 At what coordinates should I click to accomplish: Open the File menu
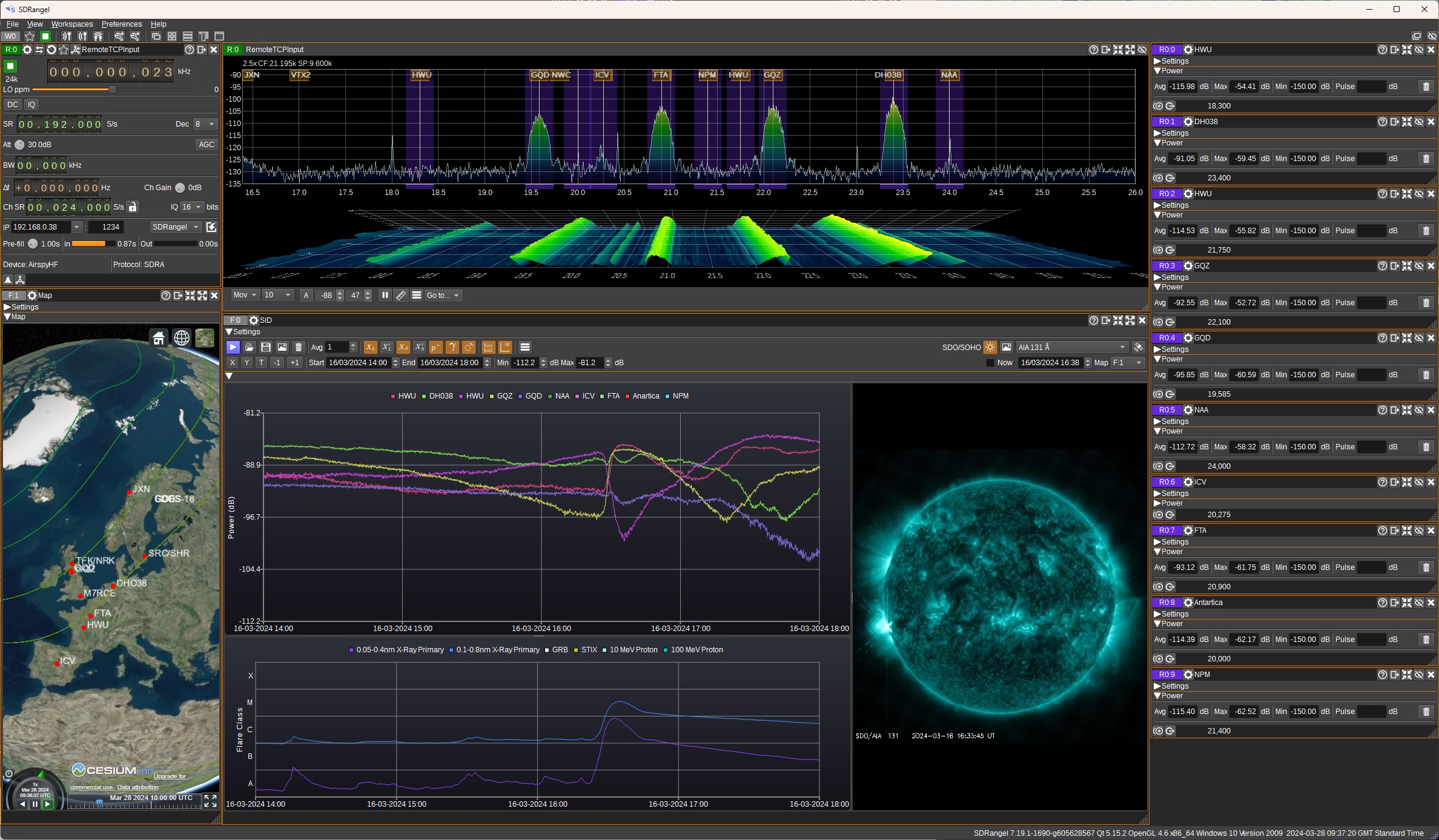coord(12,24)
